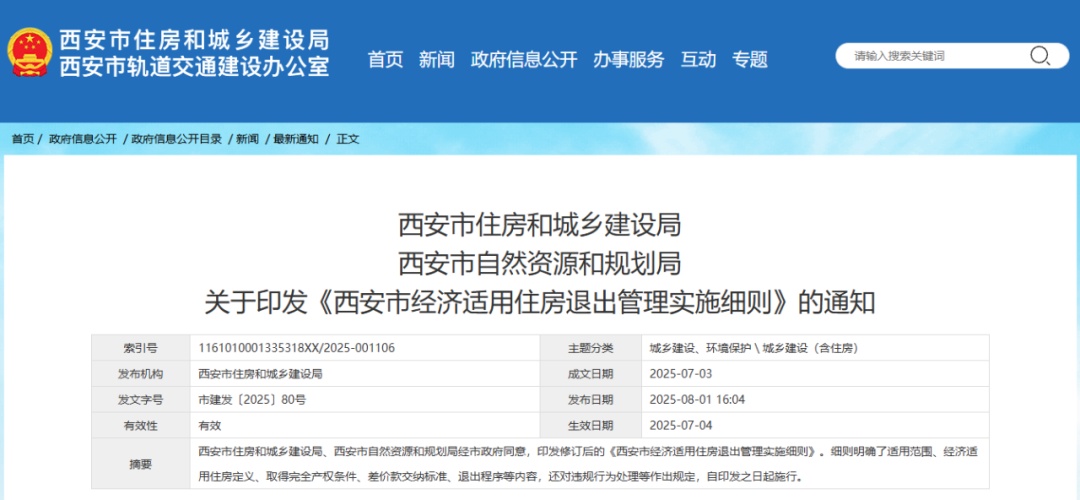Click the 西安市轨道交通建设办公室 header title
The width and height of the screenshot is (1080, 500).
point(194,67)
